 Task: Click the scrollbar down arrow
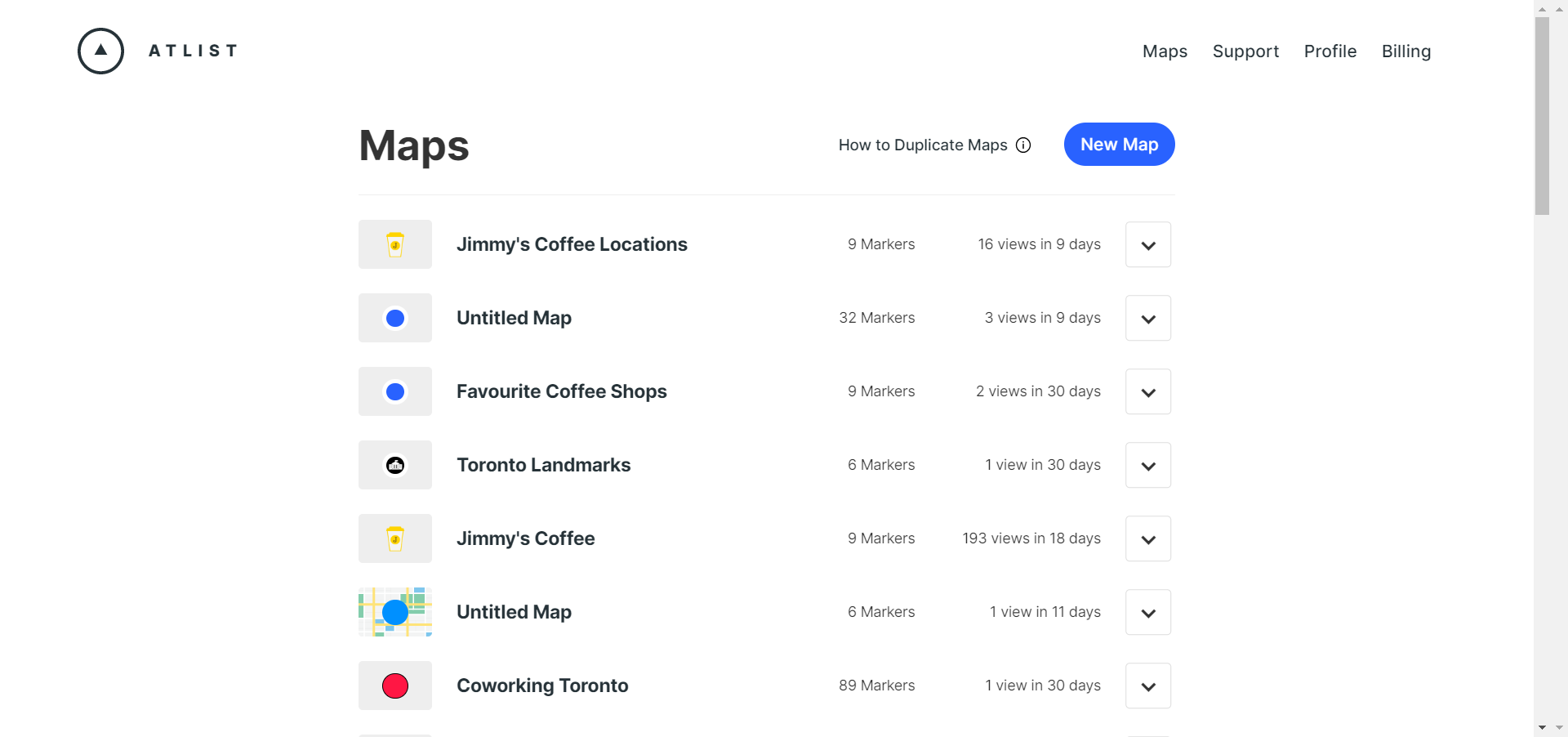(1542, 727)
